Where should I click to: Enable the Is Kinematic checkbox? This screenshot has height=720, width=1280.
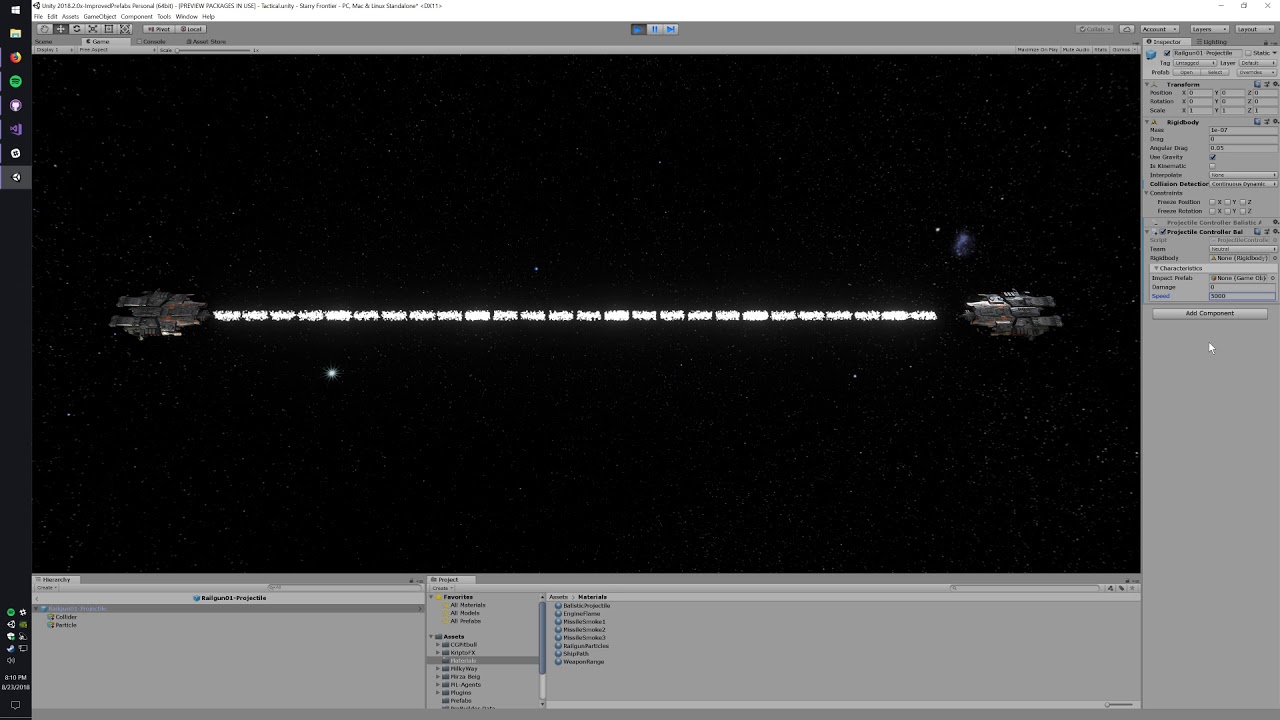point(1213,166)
